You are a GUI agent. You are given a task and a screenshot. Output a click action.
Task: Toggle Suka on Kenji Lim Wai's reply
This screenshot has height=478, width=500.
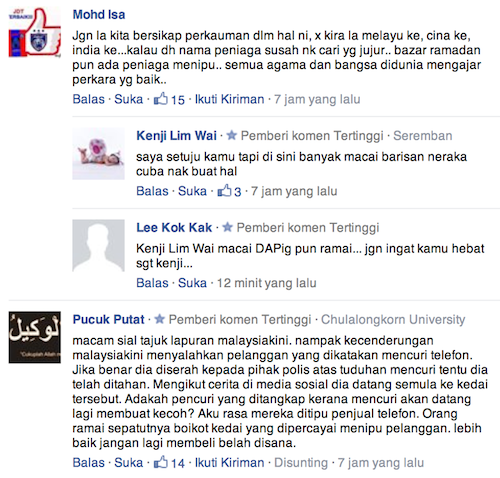(x=192, y=191)
